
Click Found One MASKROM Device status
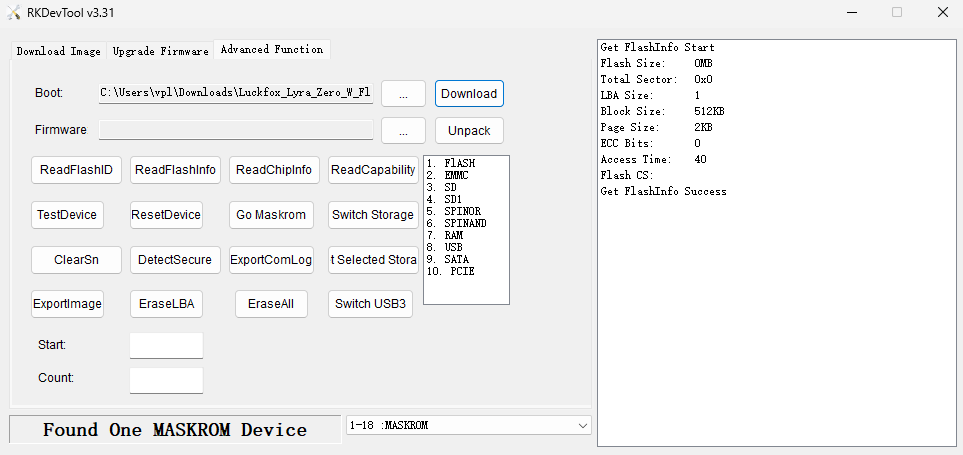click(175, 429)
